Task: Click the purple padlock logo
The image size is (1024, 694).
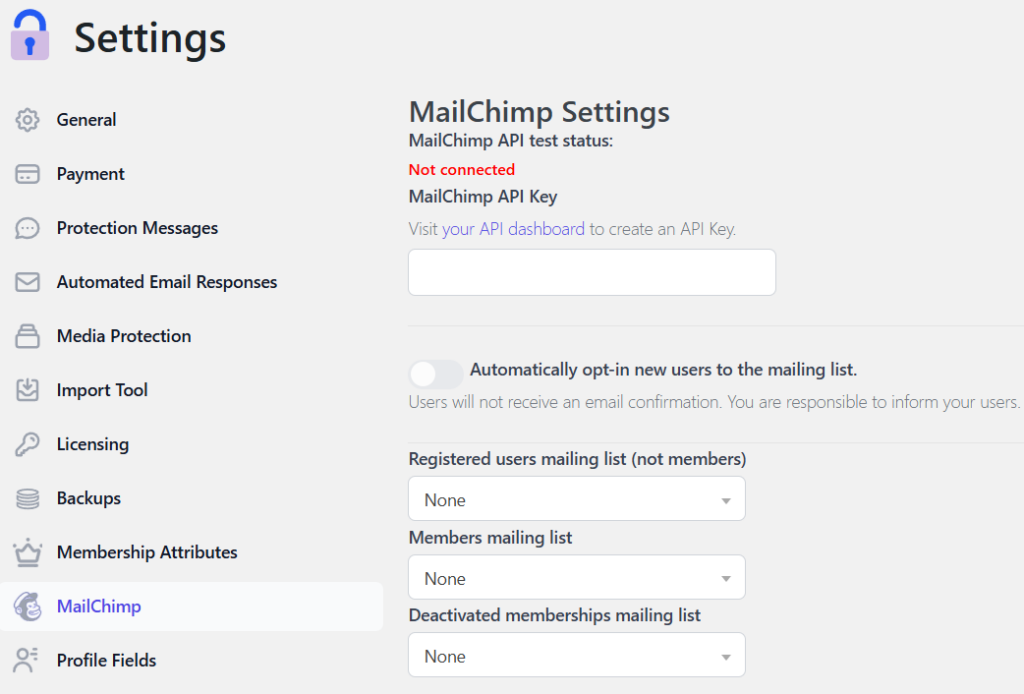Action: coord(30,36)
